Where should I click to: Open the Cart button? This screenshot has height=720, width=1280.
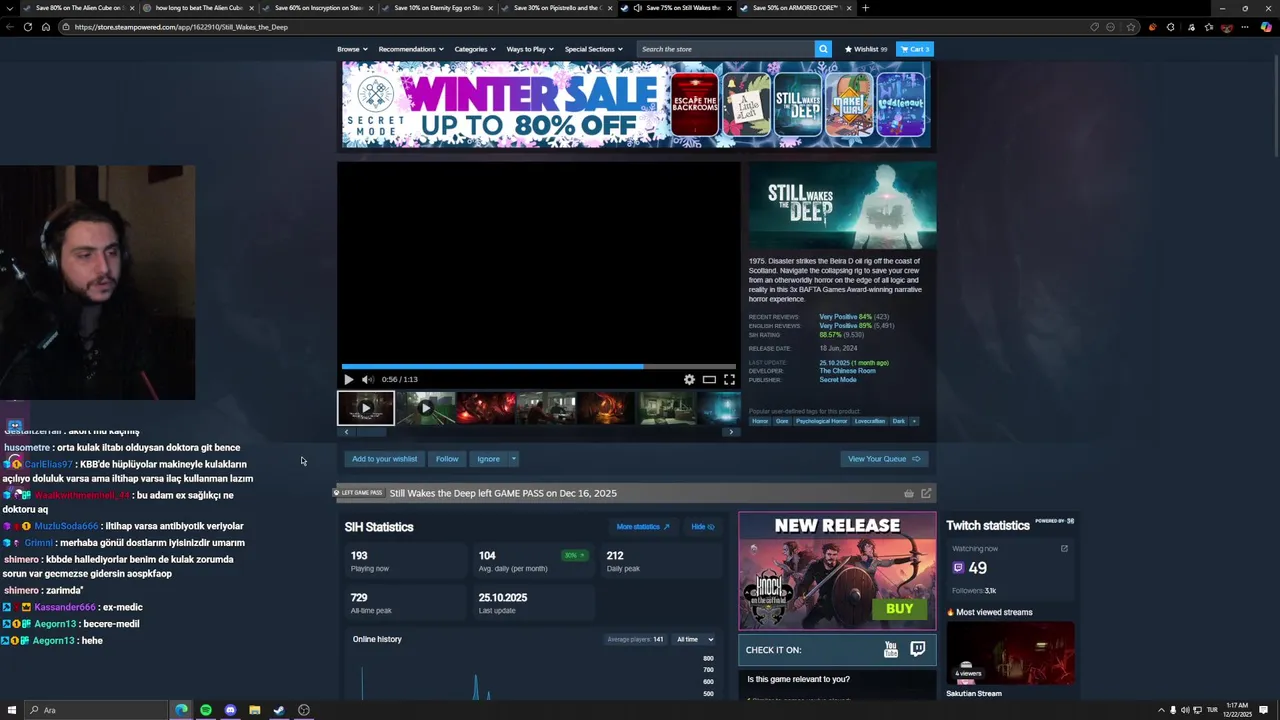pyautogui.click(x=914, y=49)
